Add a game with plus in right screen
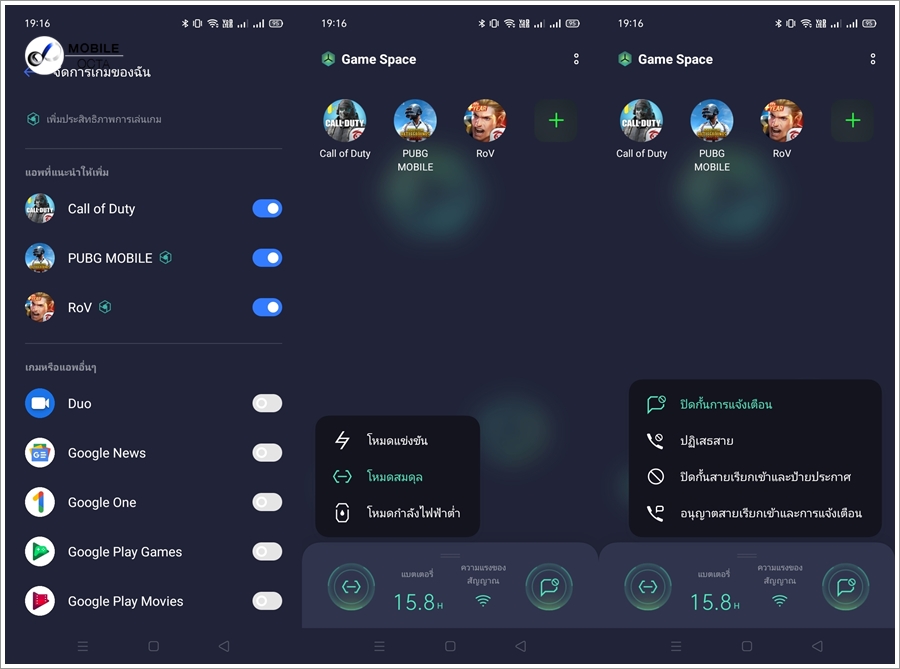 click(852, 120)
